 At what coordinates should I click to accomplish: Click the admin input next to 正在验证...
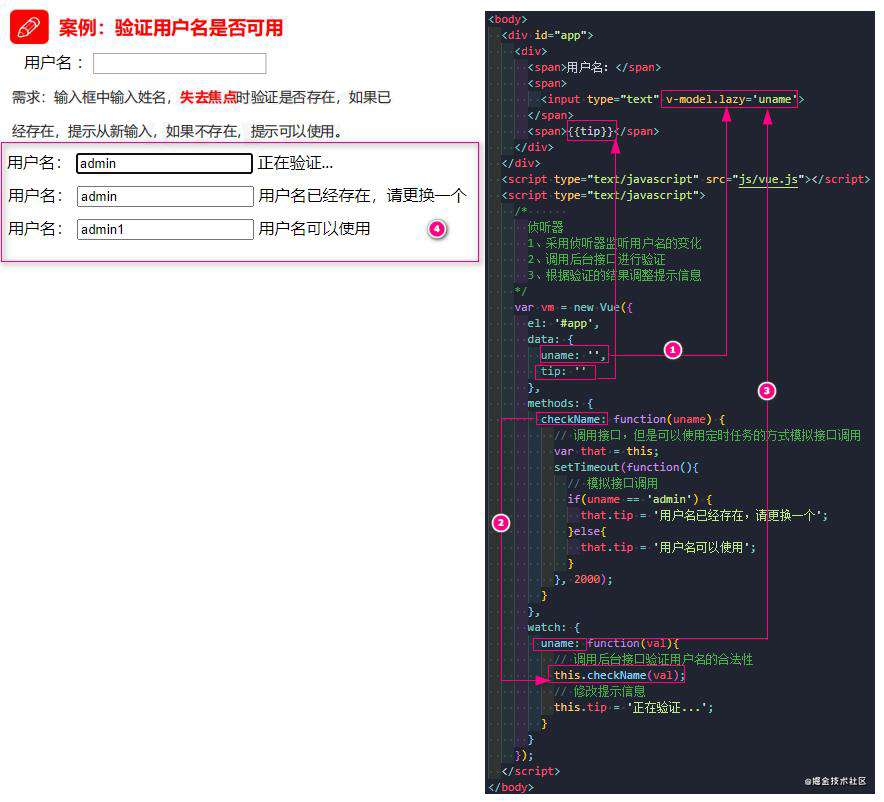pos(164,163)
